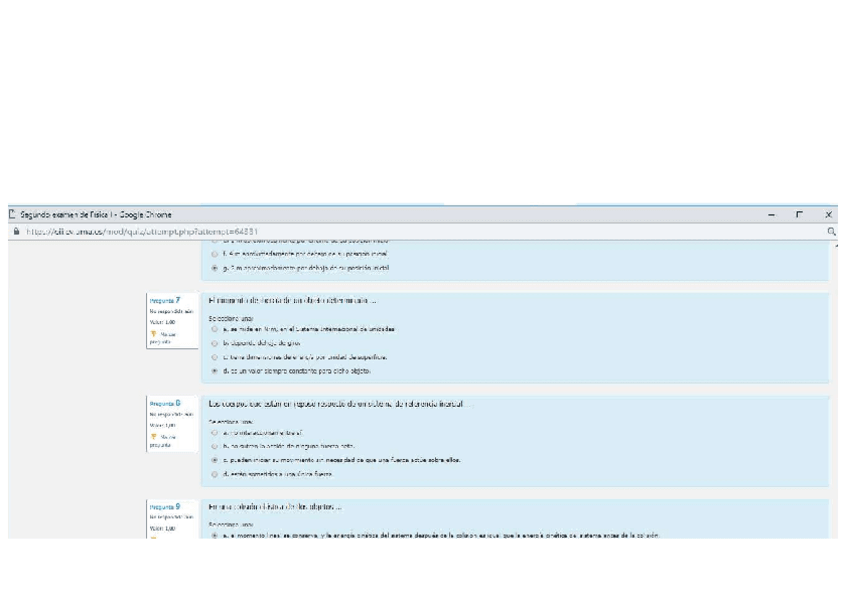The image size is (848, 599).
Task: Select option d 'sometidos a una única fuerza'
Action: 214,474
